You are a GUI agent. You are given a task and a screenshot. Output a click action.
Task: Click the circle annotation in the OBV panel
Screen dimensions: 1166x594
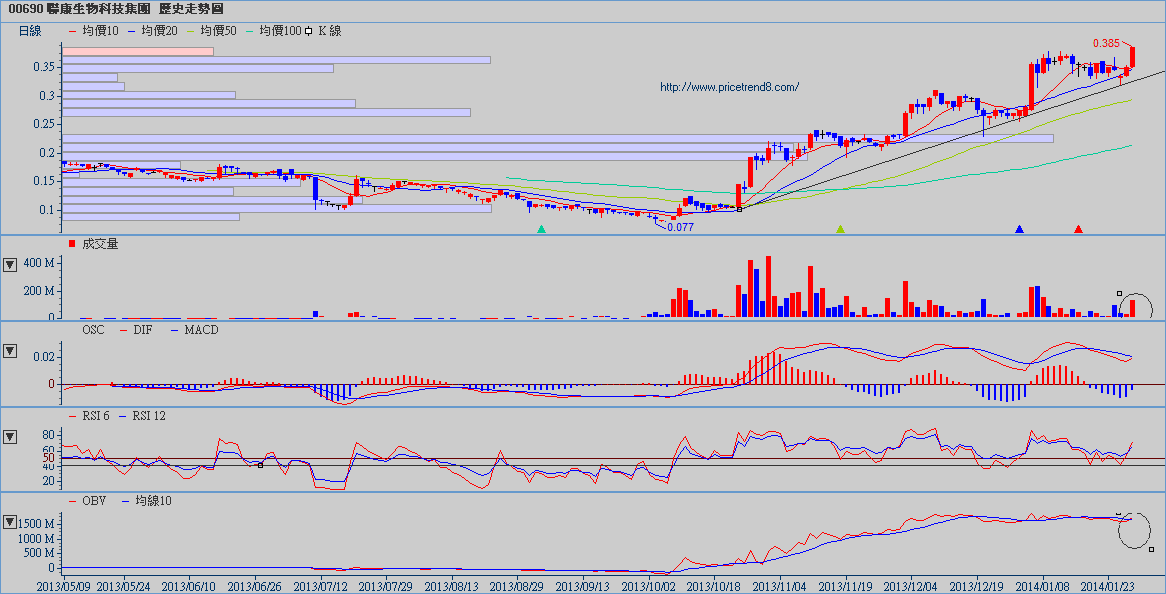[1134, 530]
